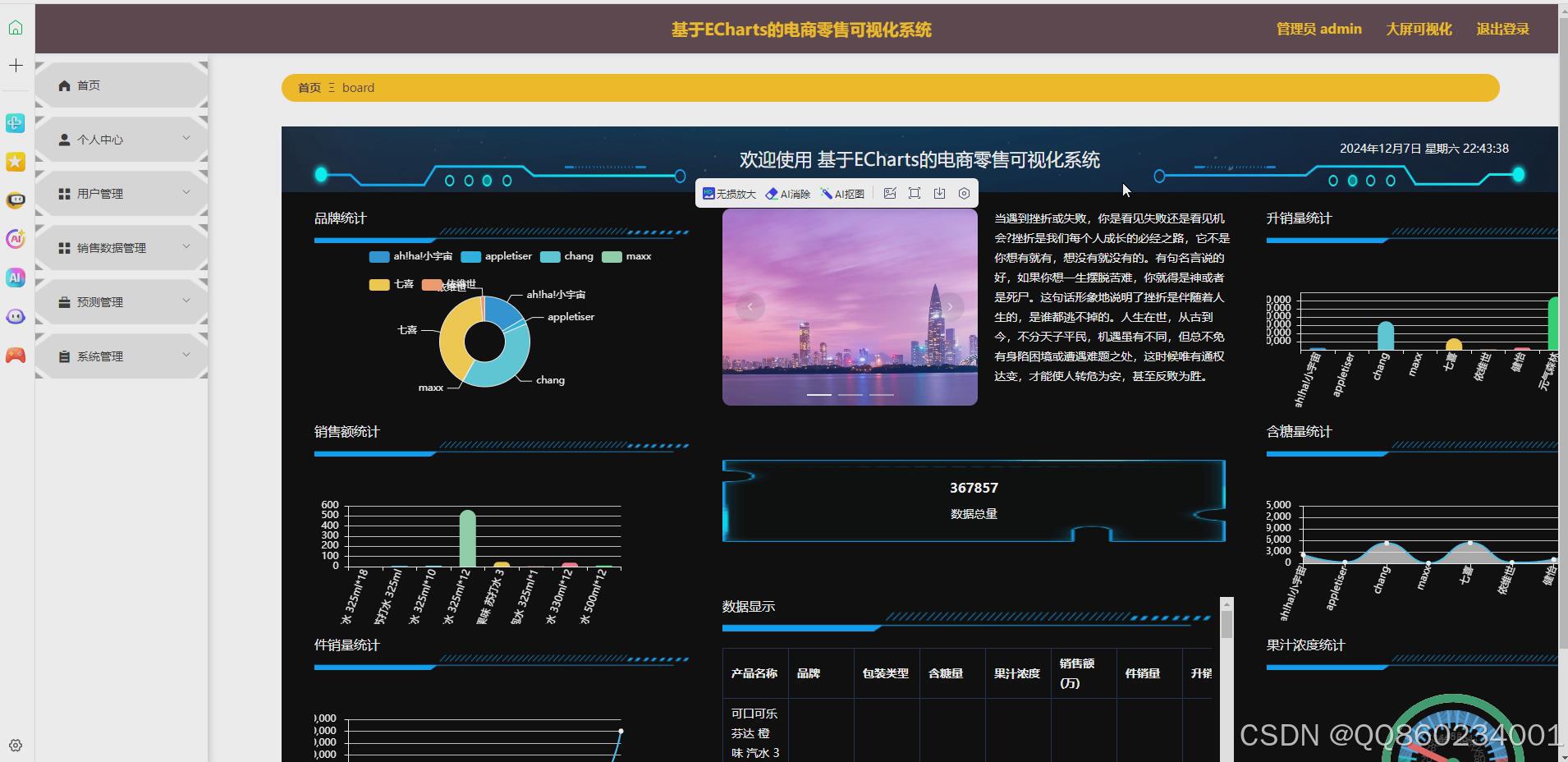
Task: Expand the 系统管理 chevron
Action: click(186, 355)
